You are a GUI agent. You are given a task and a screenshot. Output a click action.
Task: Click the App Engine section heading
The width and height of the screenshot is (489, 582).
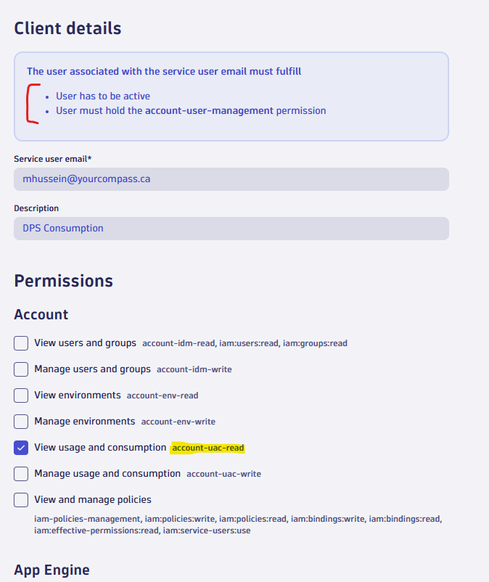(52, 570)
